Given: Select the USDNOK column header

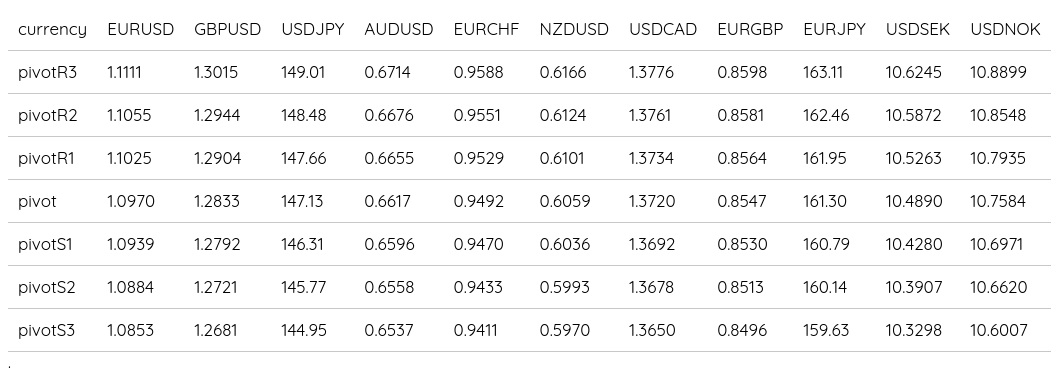Looking at the screenshot, I should point(1005,30).
